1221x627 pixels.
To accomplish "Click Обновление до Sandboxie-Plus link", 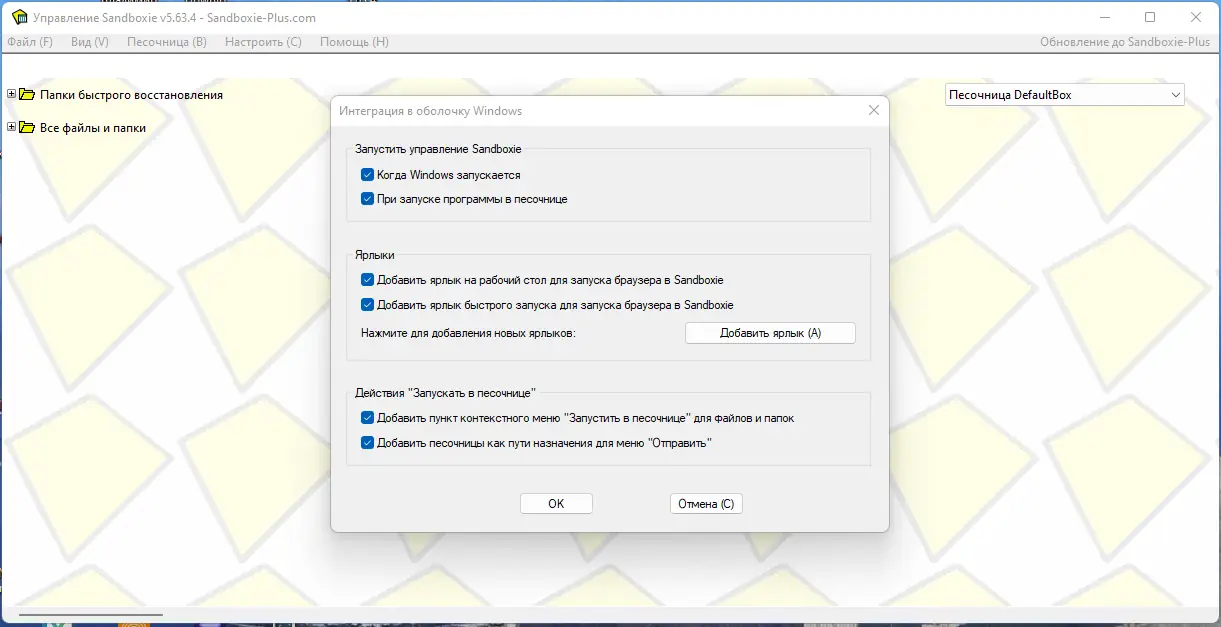I will coord(1125,42).
